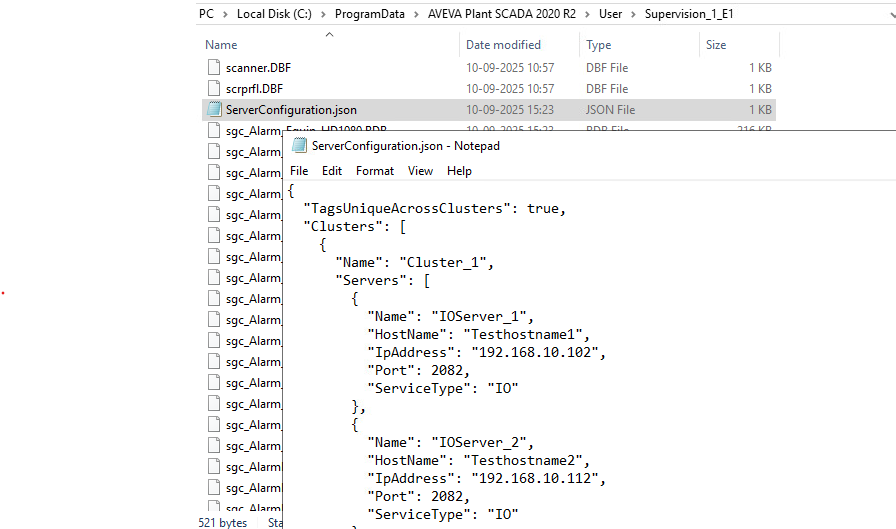Open the Edit menu in Notepad
Screen dimensions: 896x529
[x=331, y=171]
